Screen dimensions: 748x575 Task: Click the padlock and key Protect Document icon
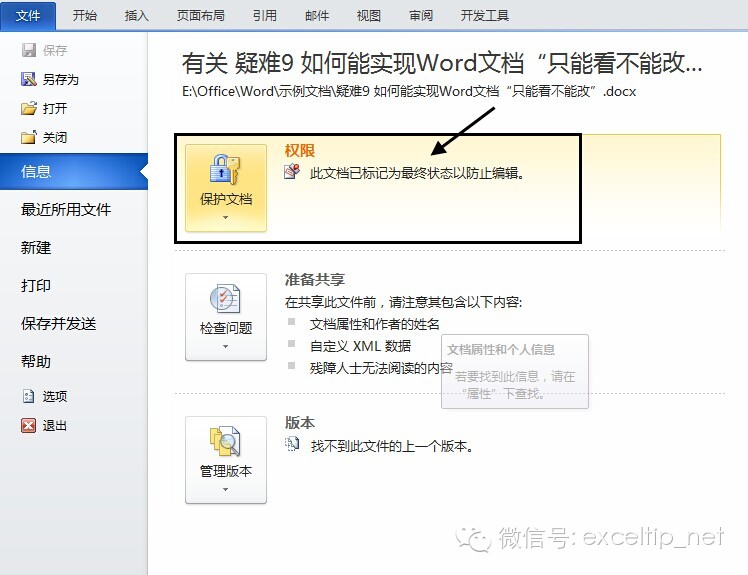coord(225,169)
